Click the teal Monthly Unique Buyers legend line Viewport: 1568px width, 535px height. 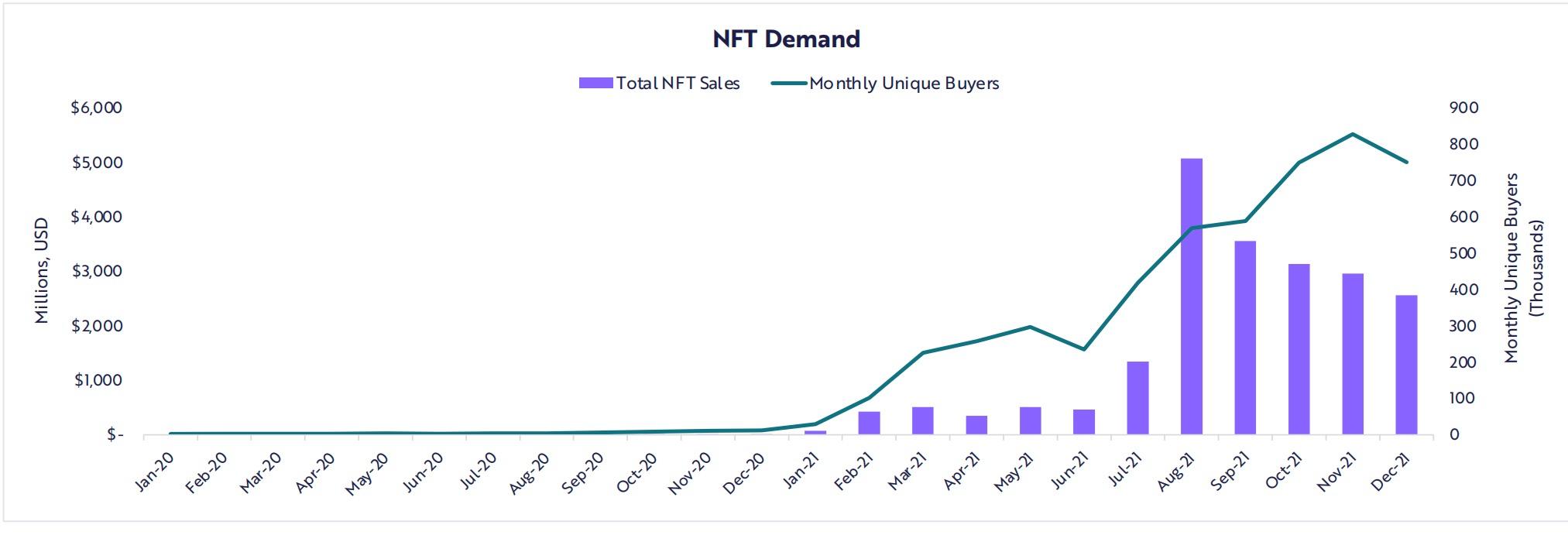pyautogui.click(x=788, y=84)
